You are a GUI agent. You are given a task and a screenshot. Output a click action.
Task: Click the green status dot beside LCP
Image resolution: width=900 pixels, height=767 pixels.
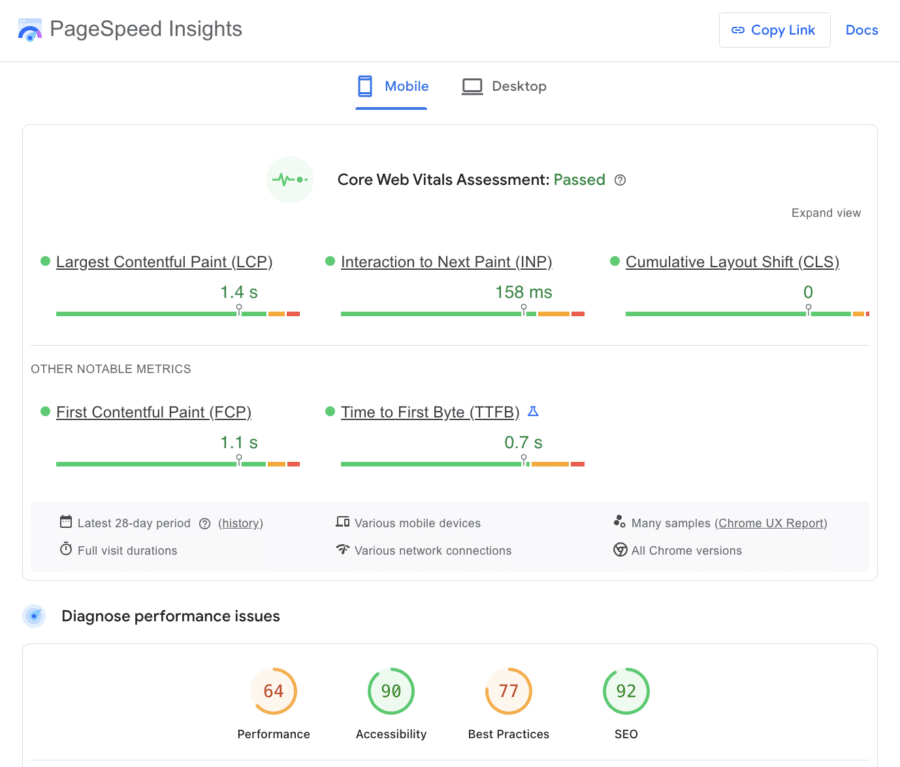click(45, 261)
